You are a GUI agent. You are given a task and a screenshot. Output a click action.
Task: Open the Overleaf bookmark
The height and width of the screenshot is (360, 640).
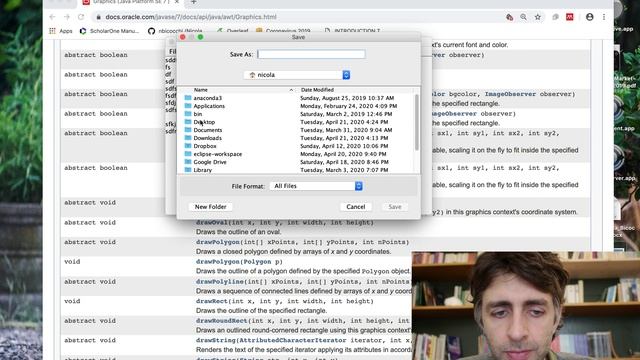233,31
